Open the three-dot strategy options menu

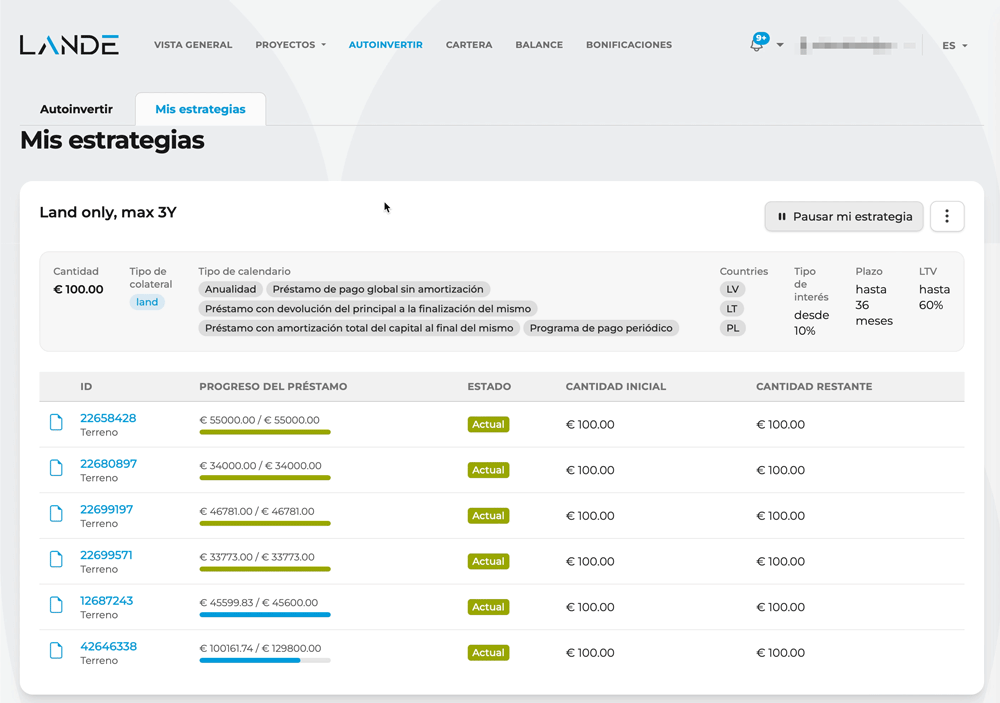(x=946, y=216)
